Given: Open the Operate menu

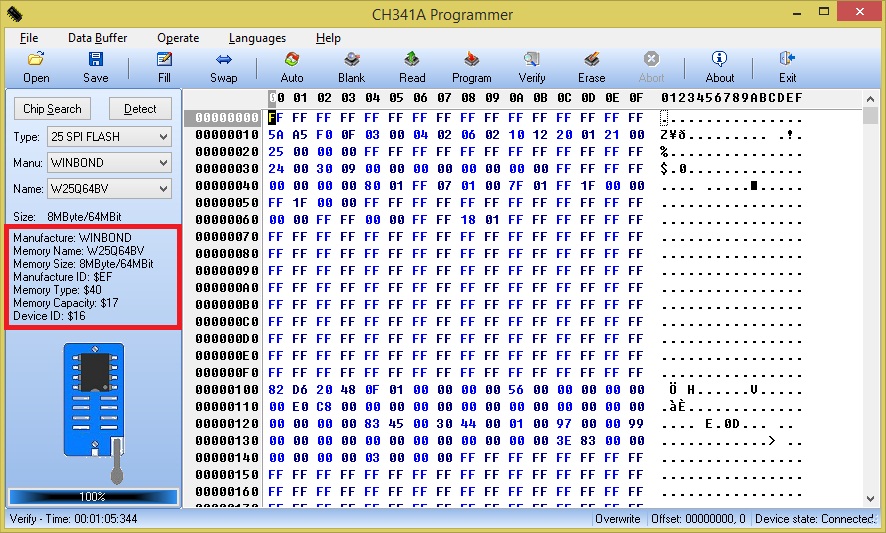Looking at the screenshot, I should [178, 38].
